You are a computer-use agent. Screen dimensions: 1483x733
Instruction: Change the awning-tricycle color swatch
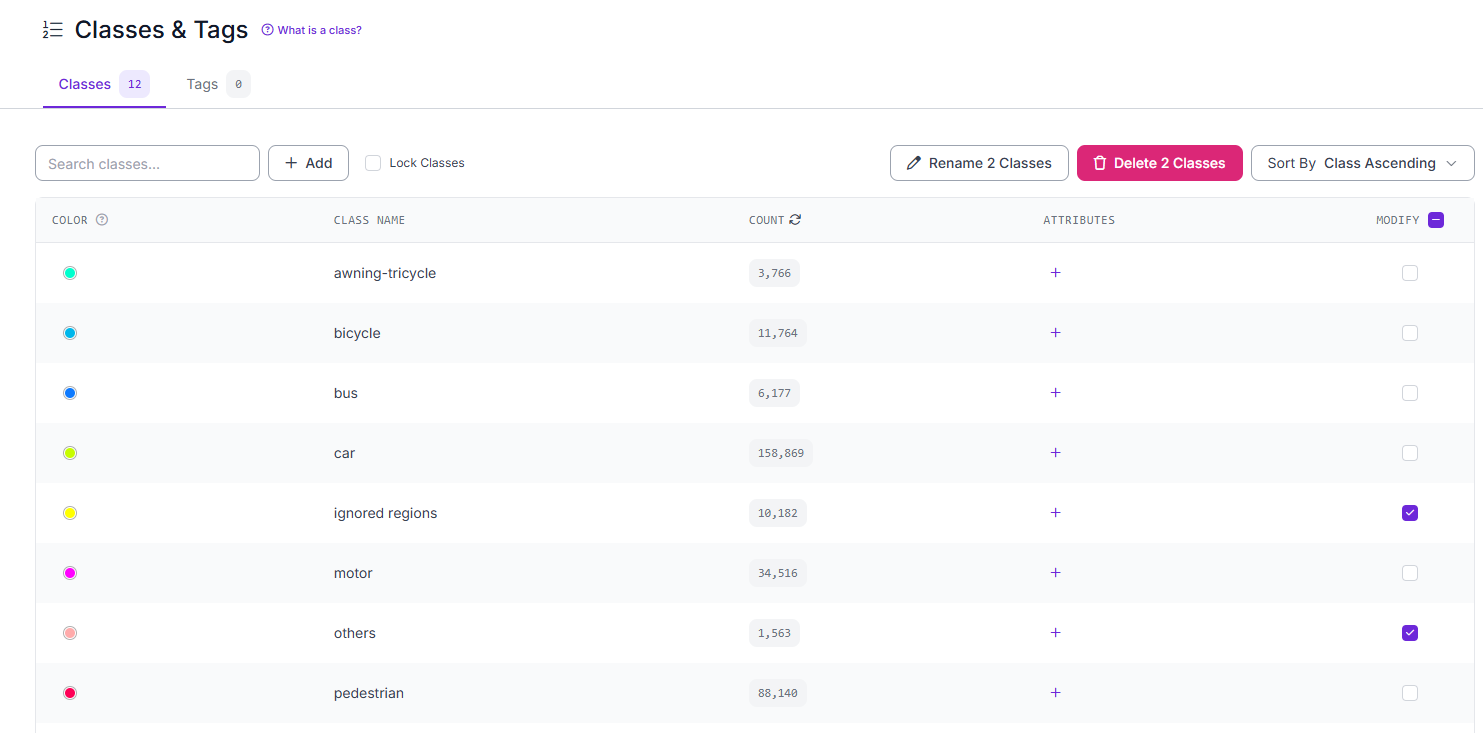click(70, 273)
